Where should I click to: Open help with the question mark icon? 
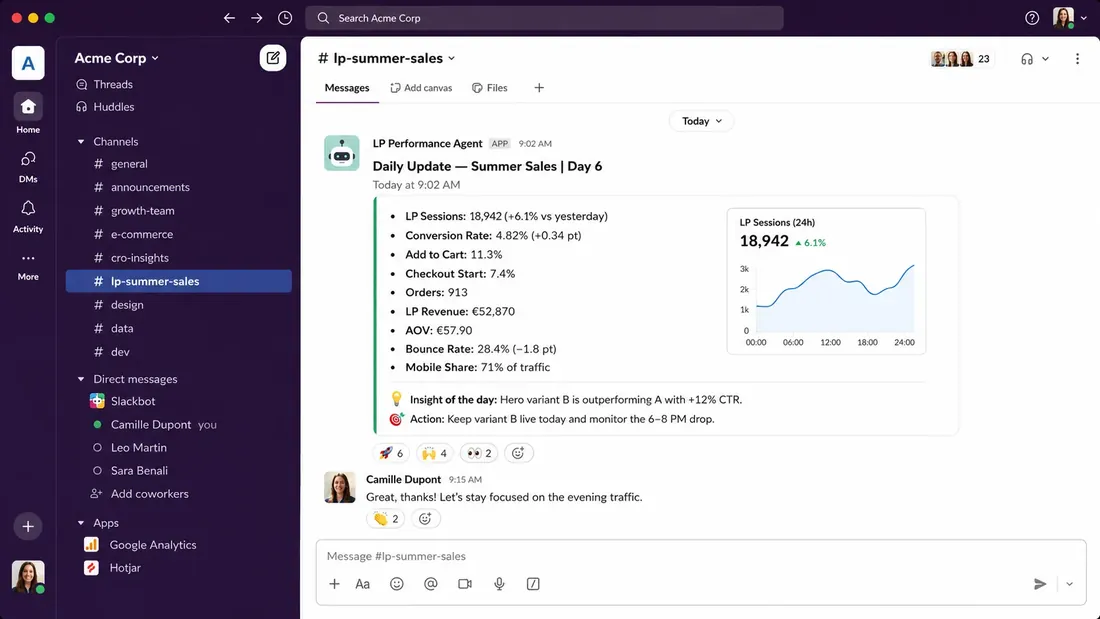(x=1032, y=18)
